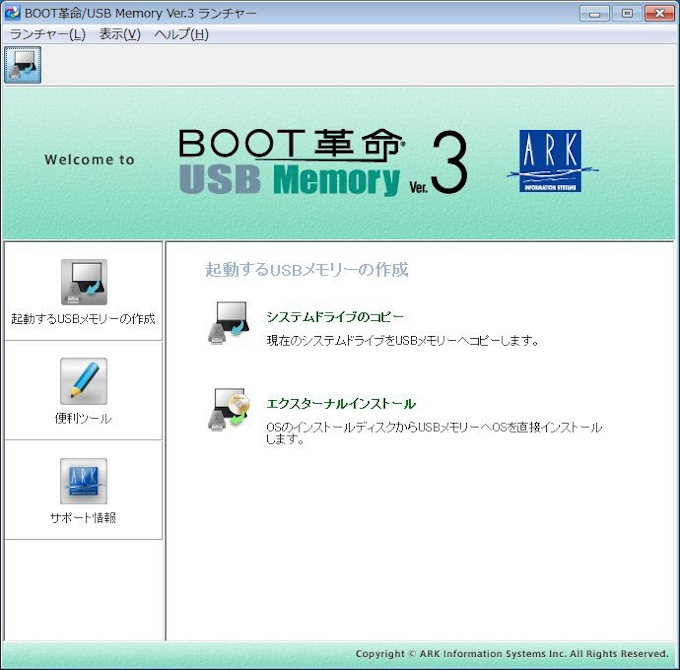Open the 便利ツール pencil icon
This screenshot has height=670, width=680.
pos(83,381)
